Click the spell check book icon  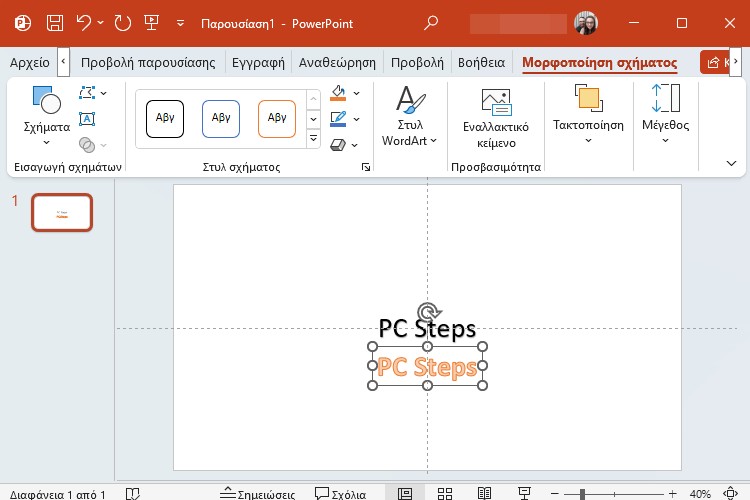point(132,493)
